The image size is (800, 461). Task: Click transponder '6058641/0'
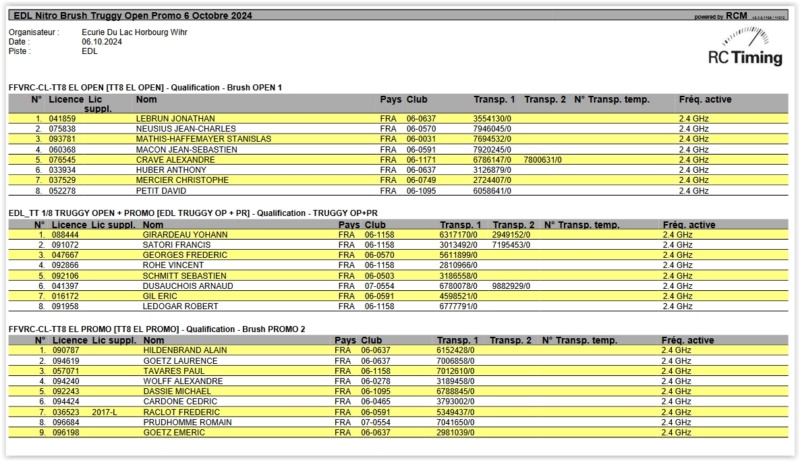[x=492, y=191]
